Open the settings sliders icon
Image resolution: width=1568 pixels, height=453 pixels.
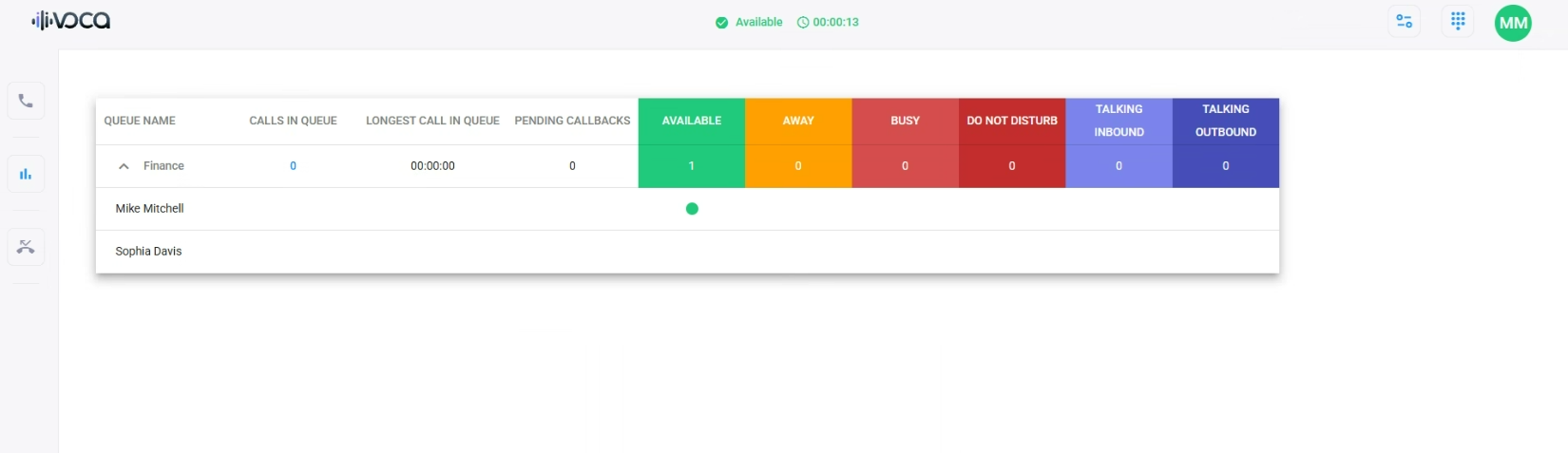coord(1404,22)
